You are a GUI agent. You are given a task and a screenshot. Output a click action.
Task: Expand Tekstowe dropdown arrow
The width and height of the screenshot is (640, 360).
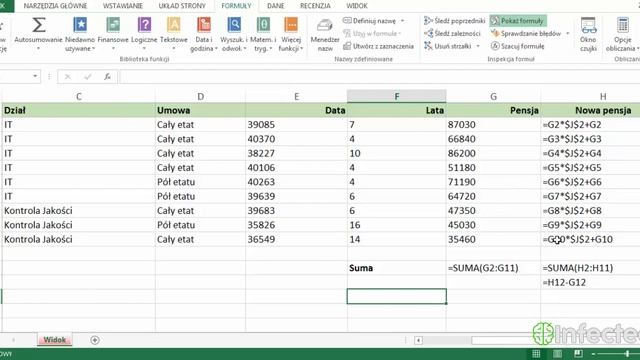pyautogui.click(x=173, y=49)
